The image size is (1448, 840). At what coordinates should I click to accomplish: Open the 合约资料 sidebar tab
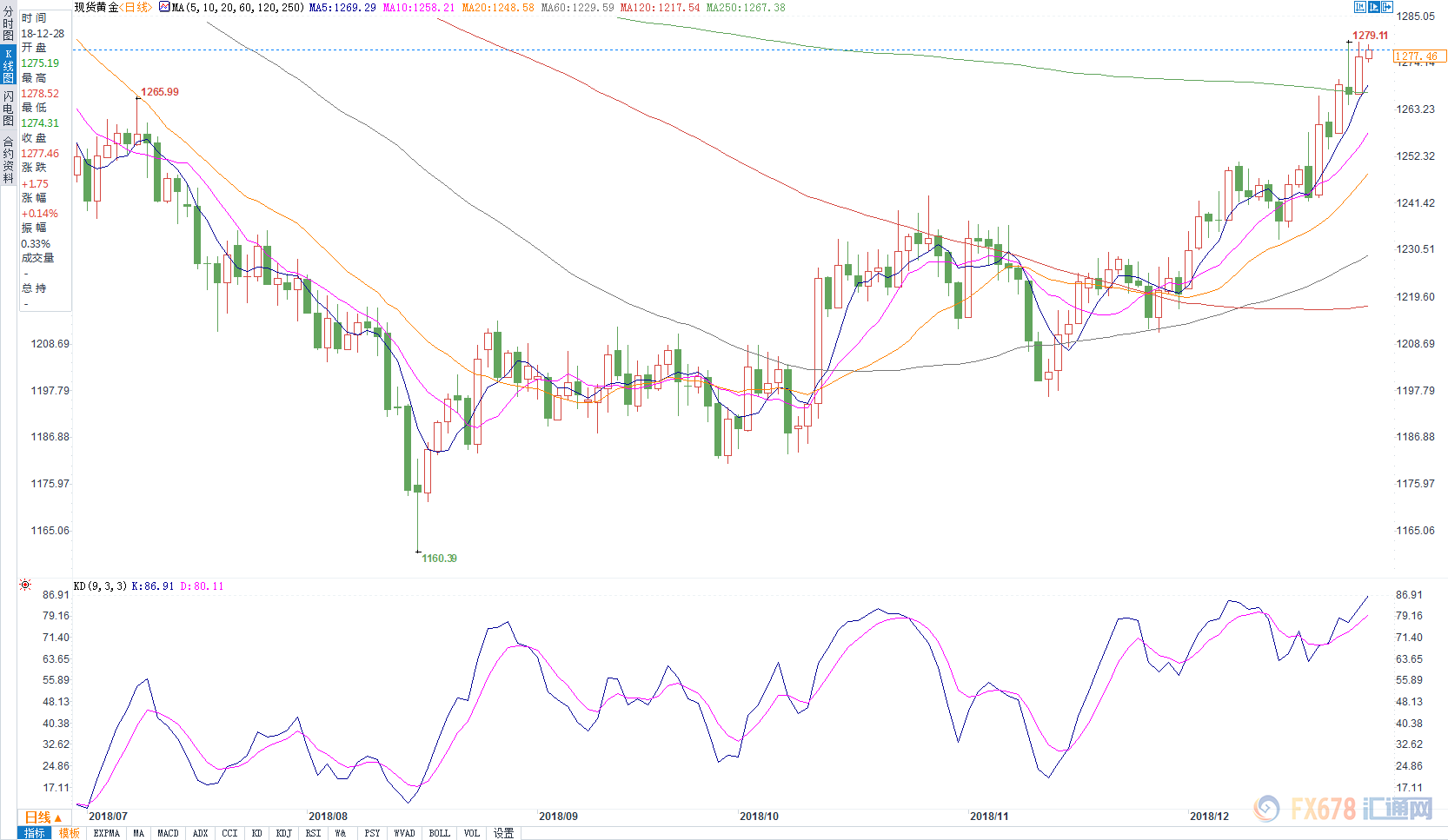pos(8,160)
